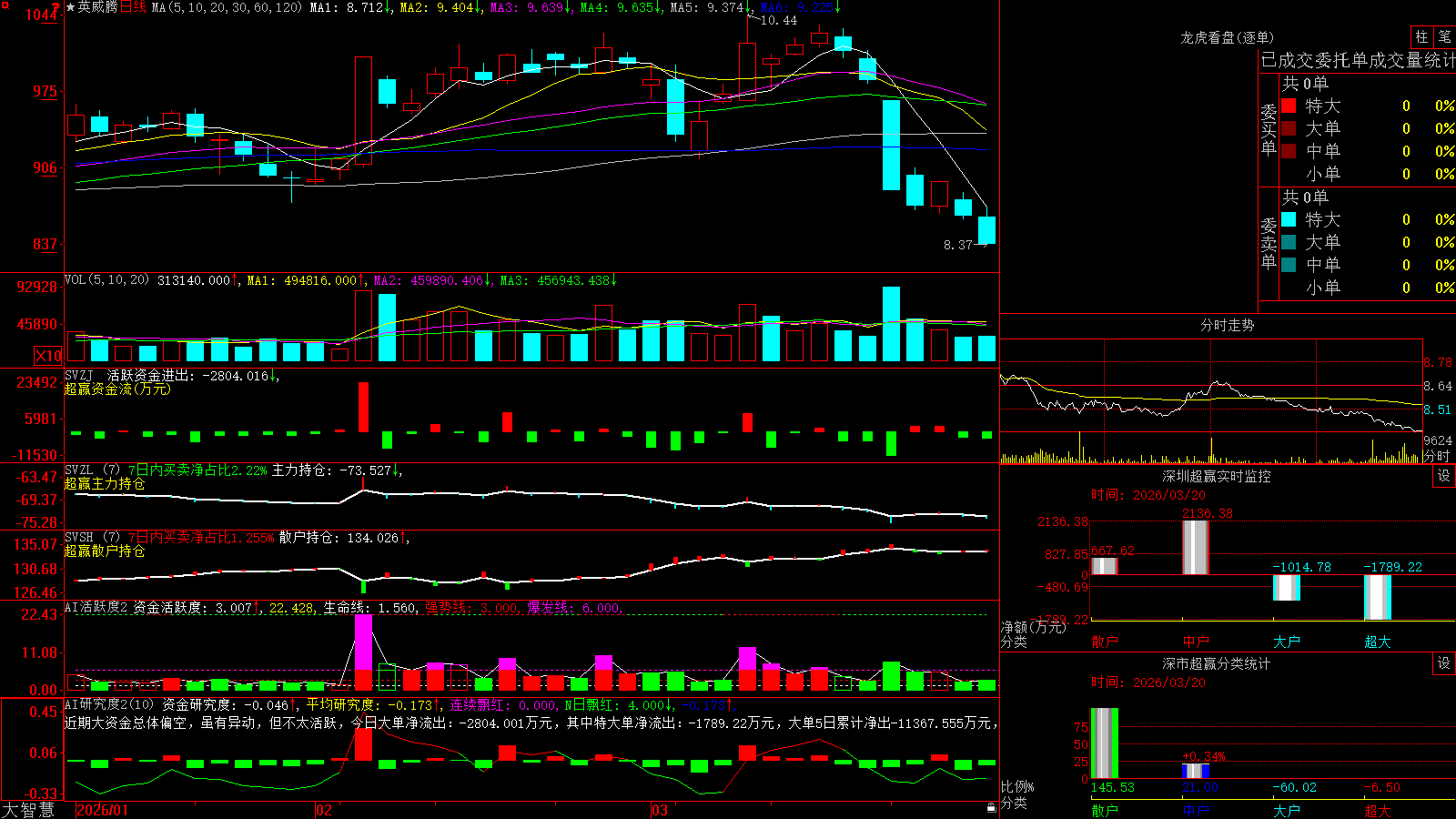This screenshot has height=819, width=1456.
Task: Click the 03 month marker on timeline
Action: 660,810
